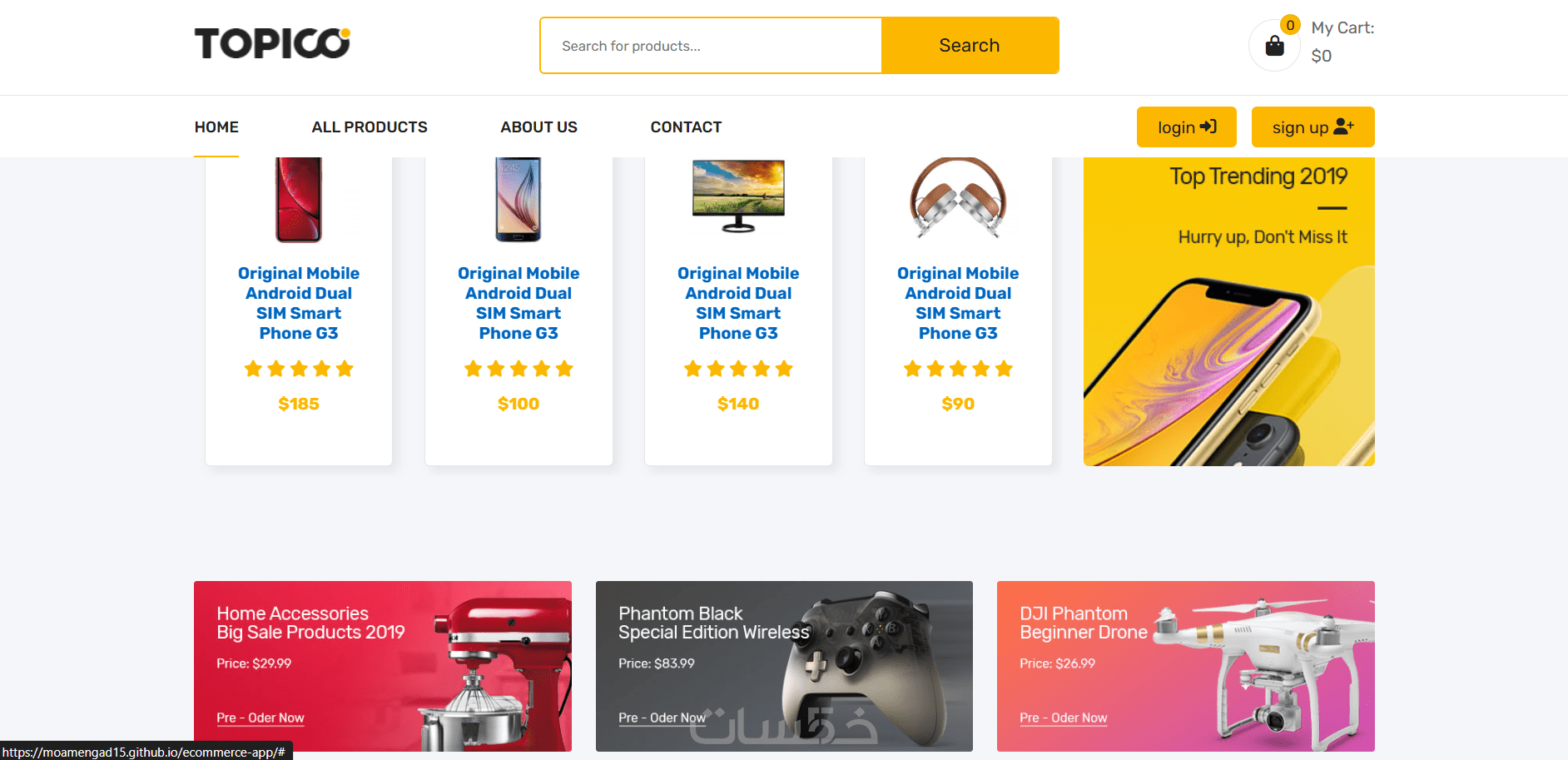The height and width of the screenshot is (760, 1568).
Task: Go to ALL PRODUCTS in the navbar
Action: point(370,127)
